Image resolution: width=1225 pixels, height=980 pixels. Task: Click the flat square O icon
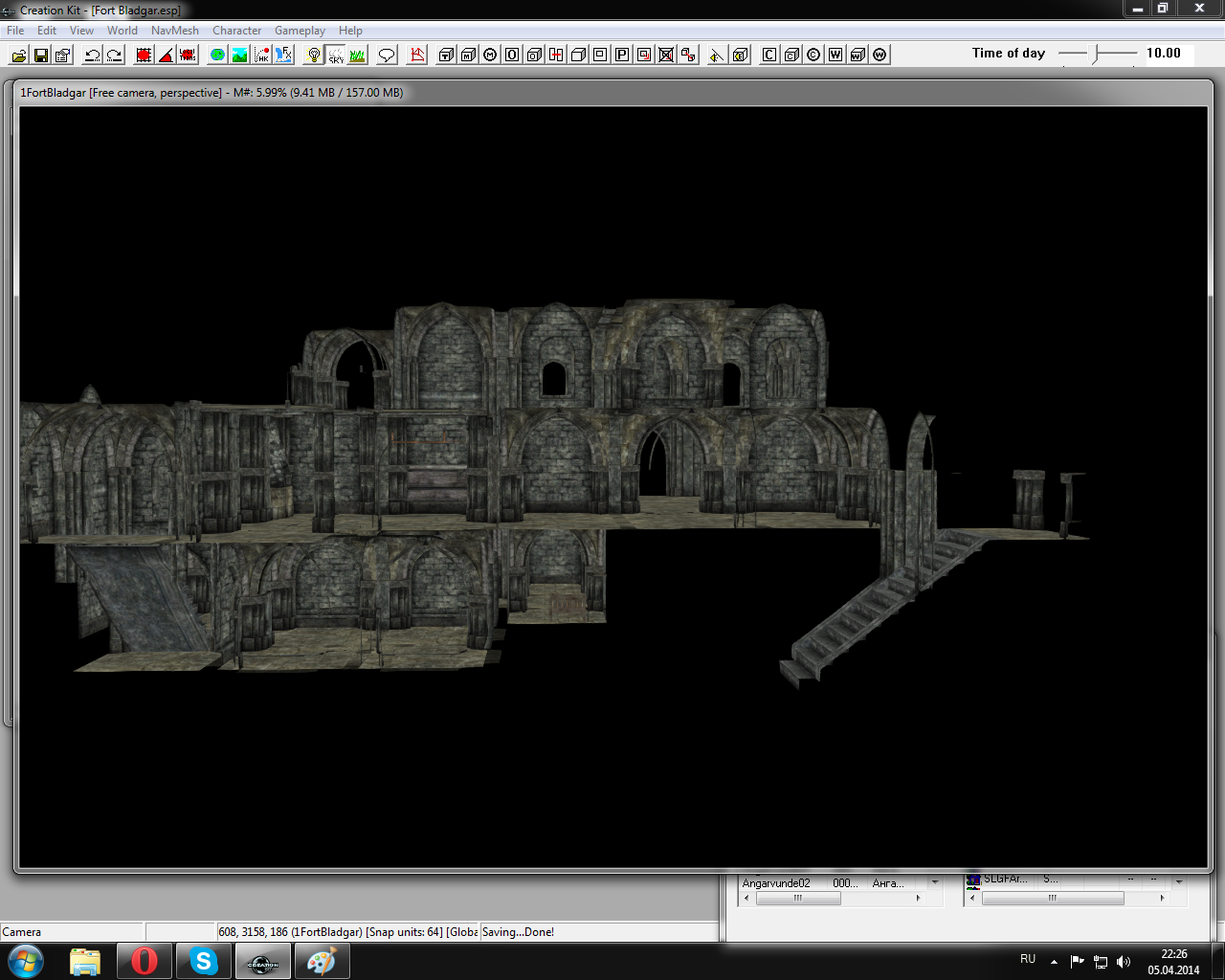click(512, 55)
